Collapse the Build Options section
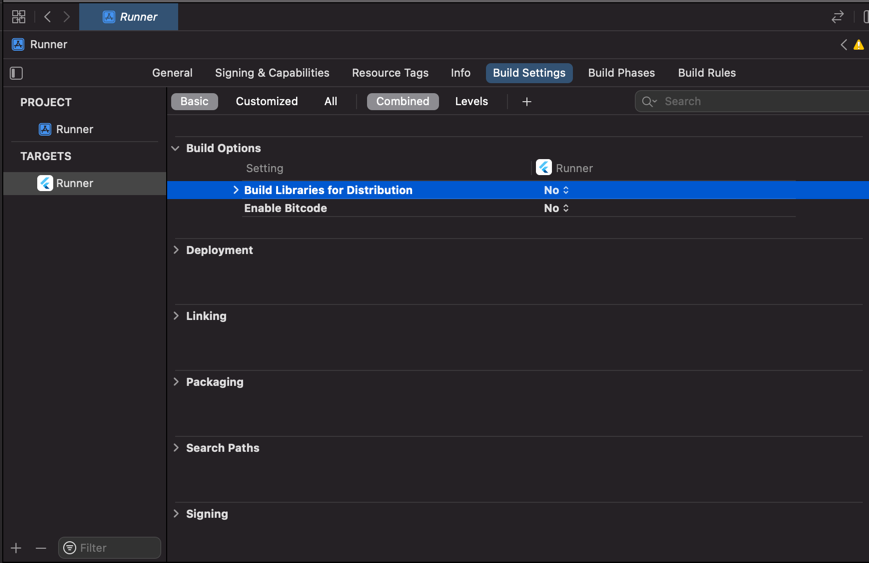This screenshot has width=869, height=563. click(x=176, y=148)
